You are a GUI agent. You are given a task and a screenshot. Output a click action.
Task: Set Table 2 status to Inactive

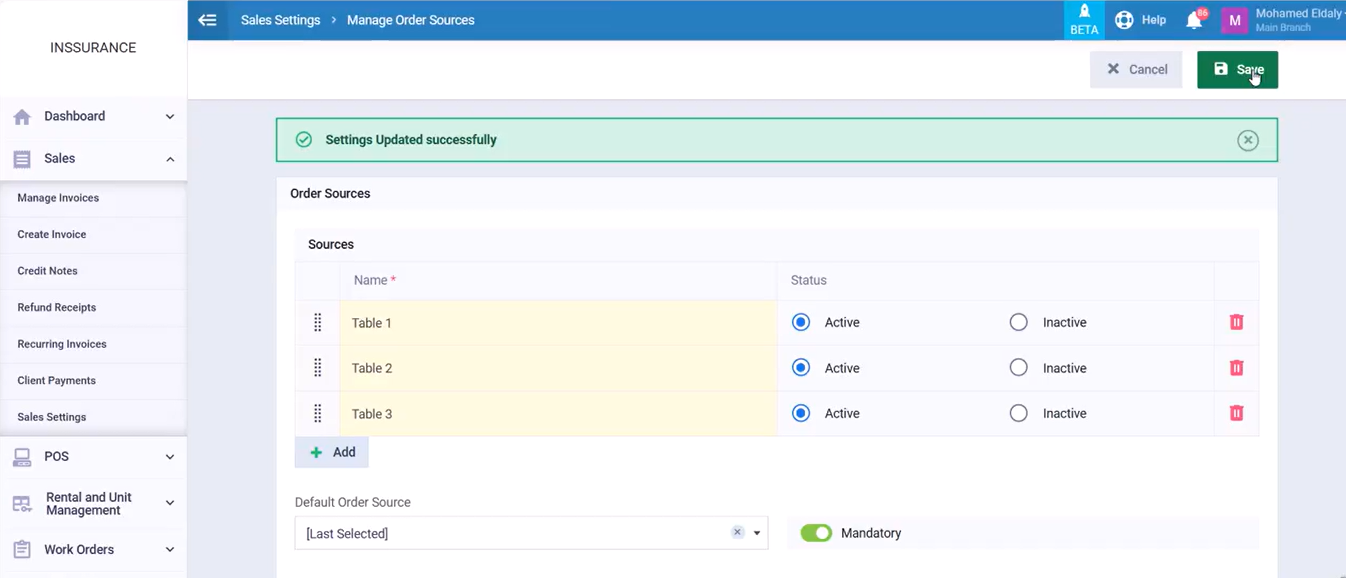(x=1018, y=368)
